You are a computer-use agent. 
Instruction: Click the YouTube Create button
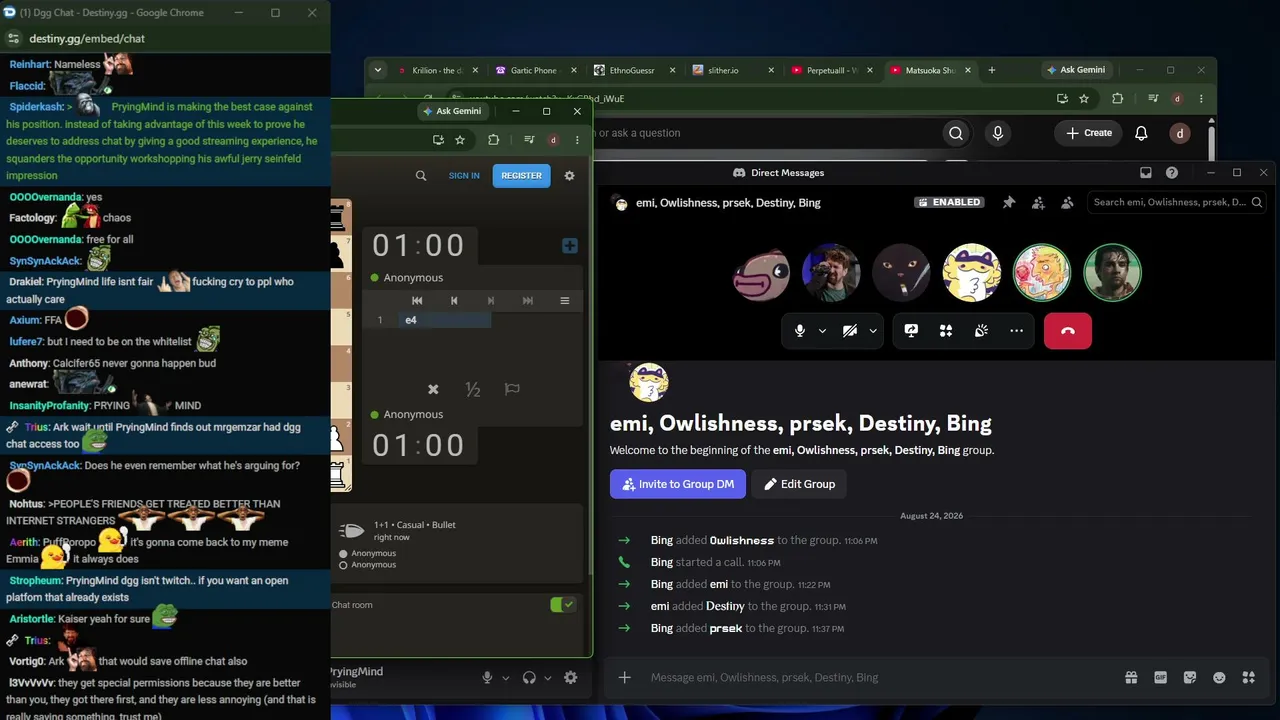click(1089, 133)
